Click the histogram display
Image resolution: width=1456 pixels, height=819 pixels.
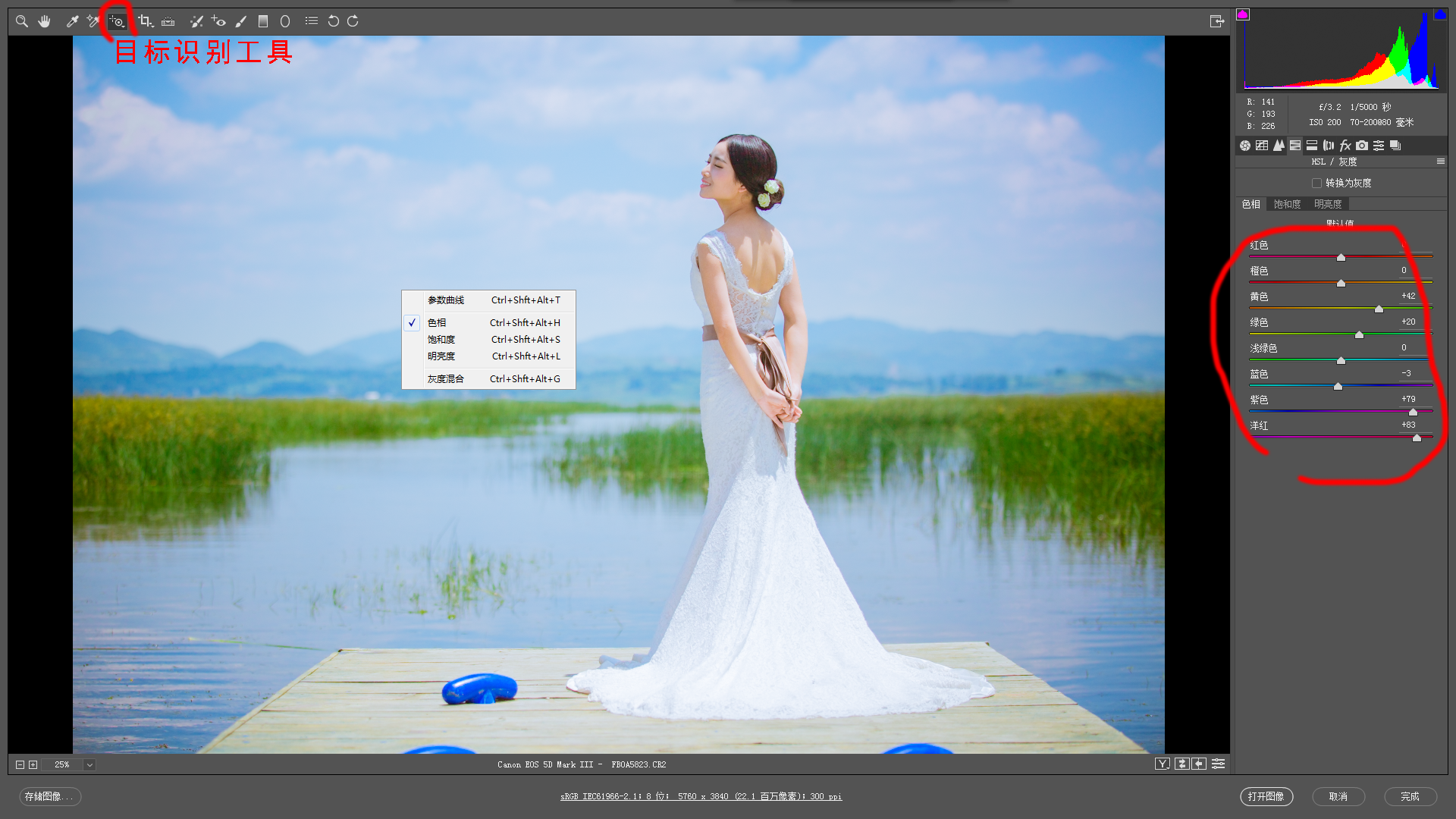[1341, 49]
